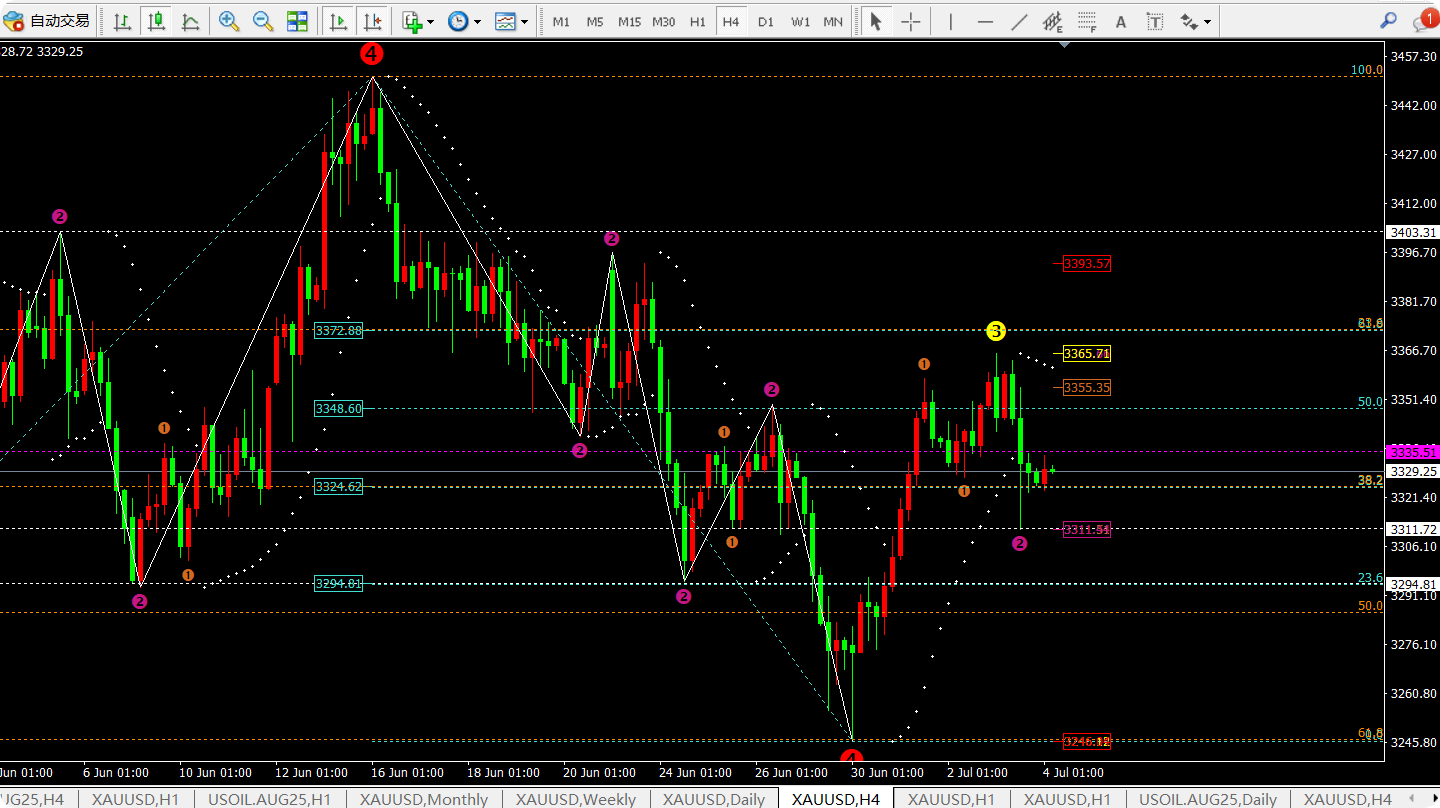Click the 100.0 Fibonacci level label
The height and width of the screenshot is (808, 1440).
[x=1367, y=70]
